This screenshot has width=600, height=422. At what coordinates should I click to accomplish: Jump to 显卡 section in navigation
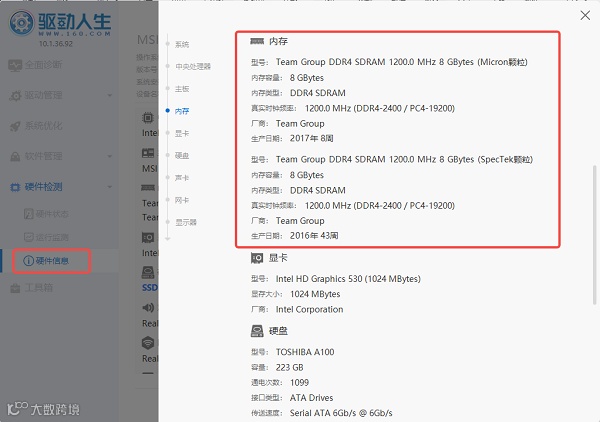click(182, 133)
